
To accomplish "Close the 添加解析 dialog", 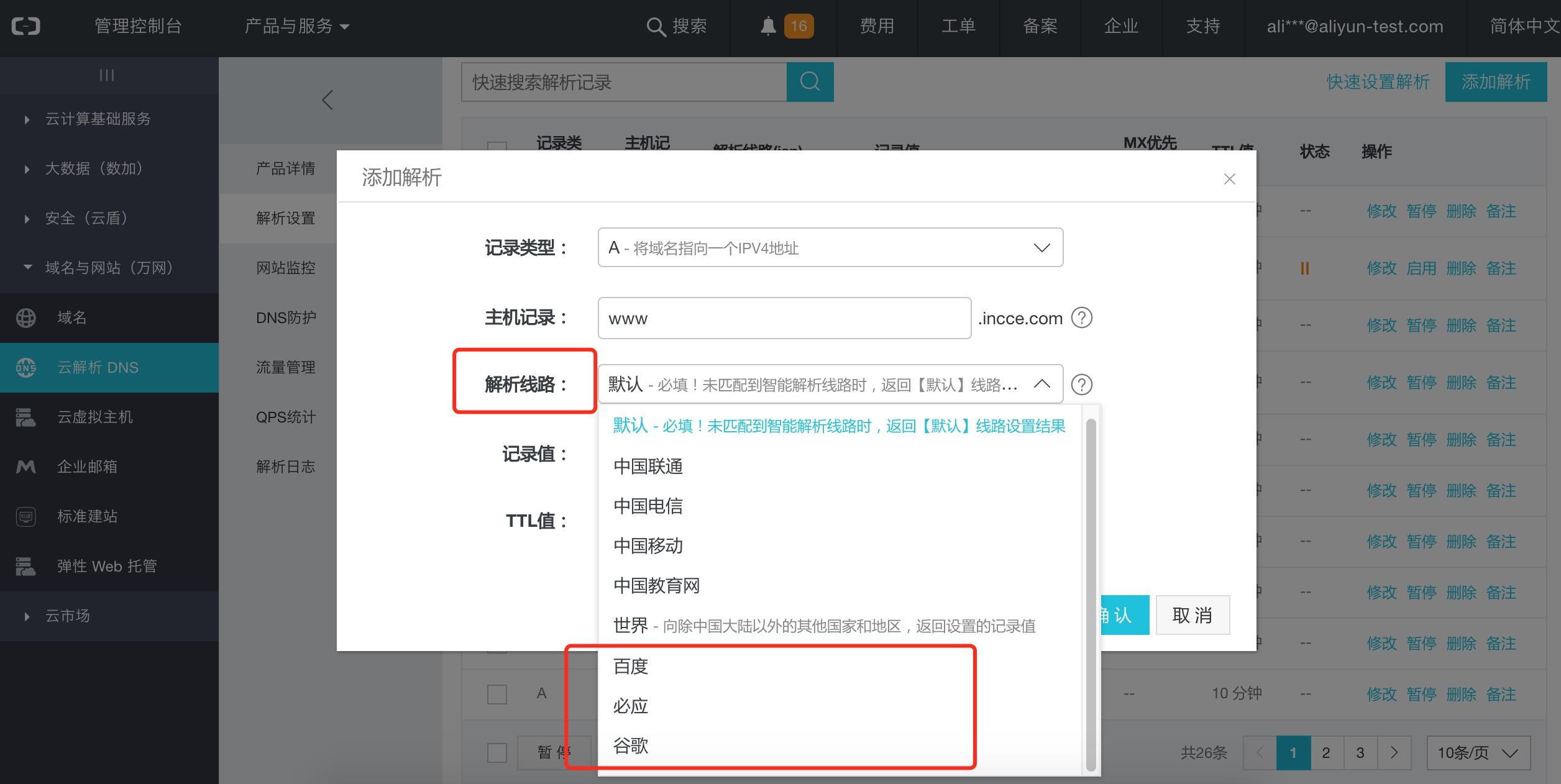I will 1229,179.
